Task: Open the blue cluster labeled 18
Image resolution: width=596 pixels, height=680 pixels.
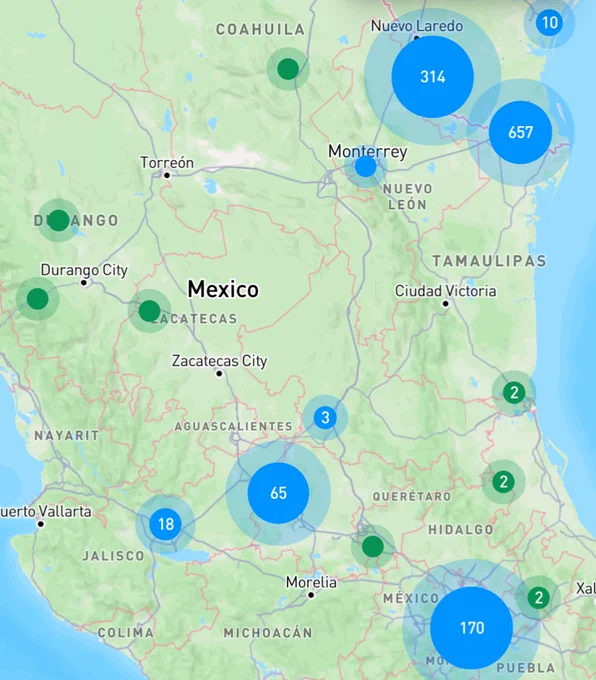Action: (165, 524)
